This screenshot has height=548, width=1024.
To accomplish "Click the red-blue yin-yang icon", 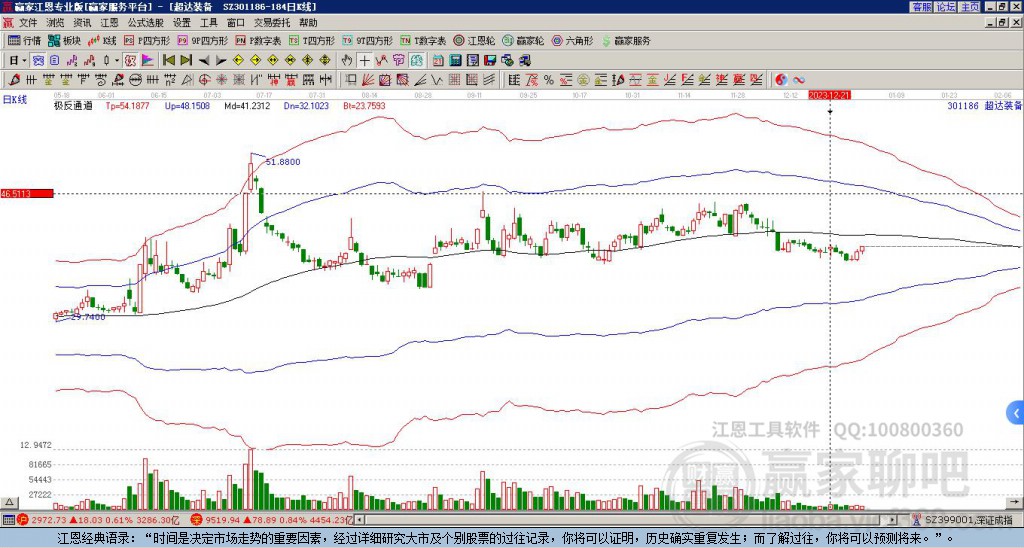I will tap(781, 80).
